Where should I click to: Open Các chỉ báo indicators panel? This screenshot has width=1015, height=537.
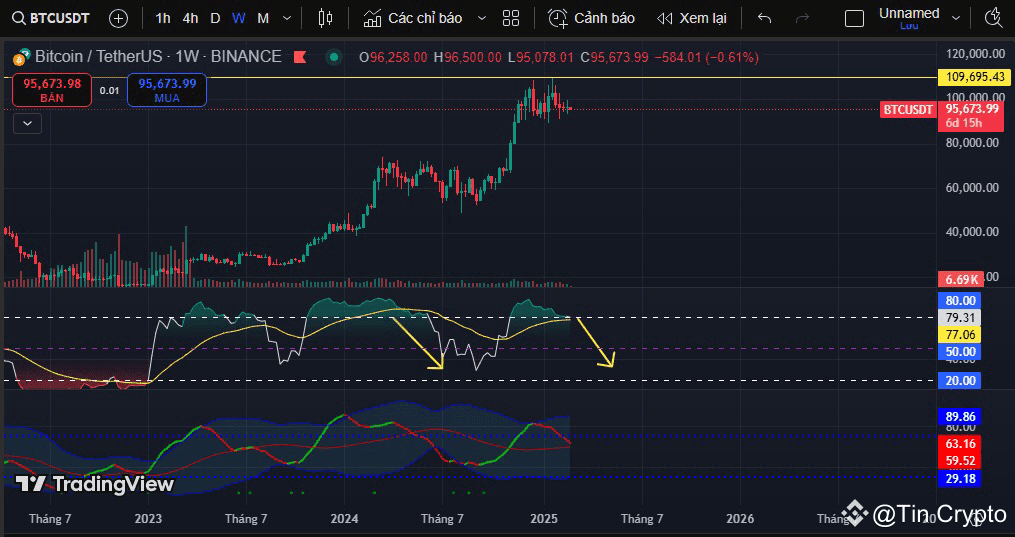click(x=412, y=18)
